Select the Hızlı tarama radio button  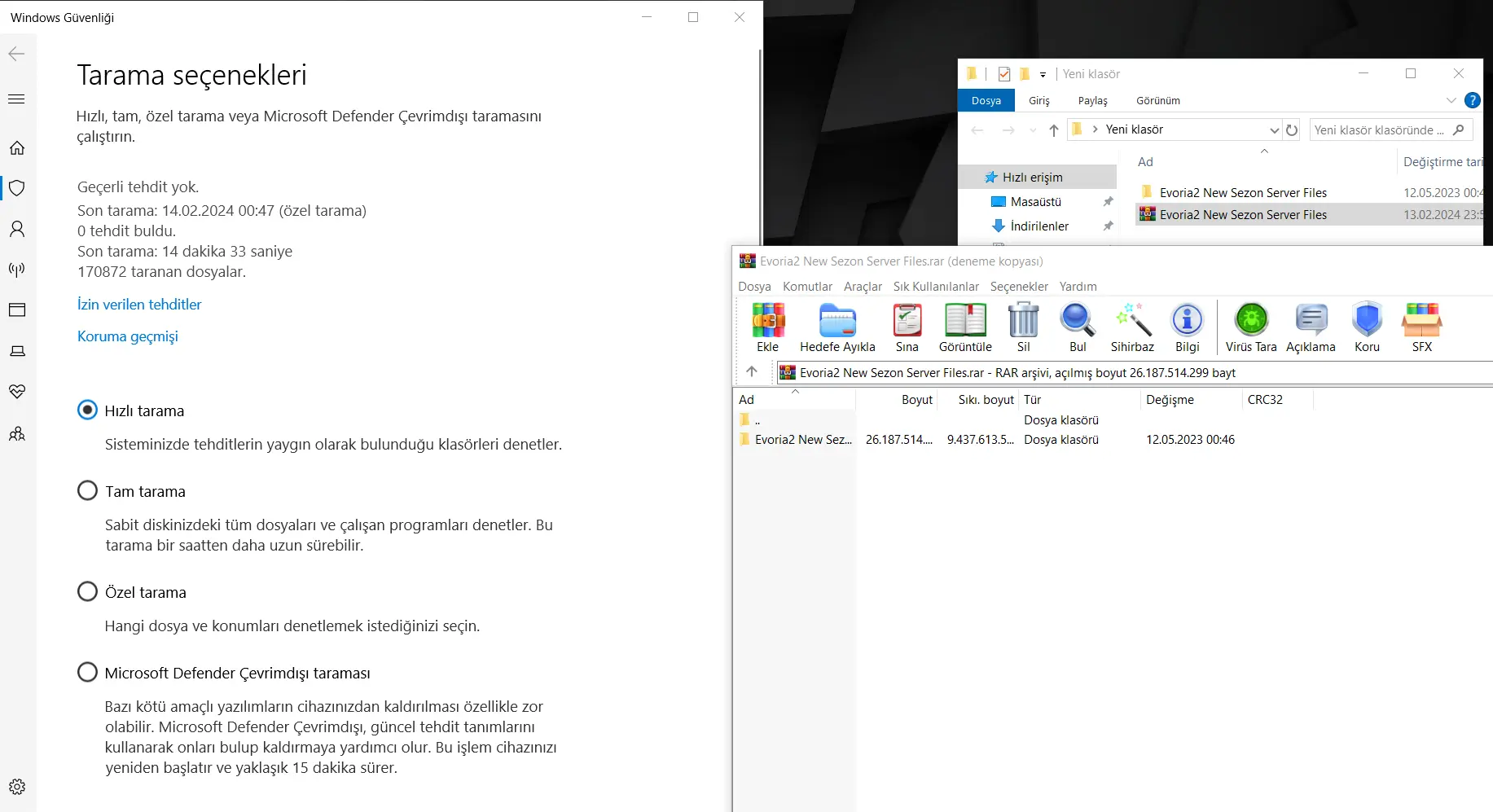pyautogui.click(x=87, y=410)
